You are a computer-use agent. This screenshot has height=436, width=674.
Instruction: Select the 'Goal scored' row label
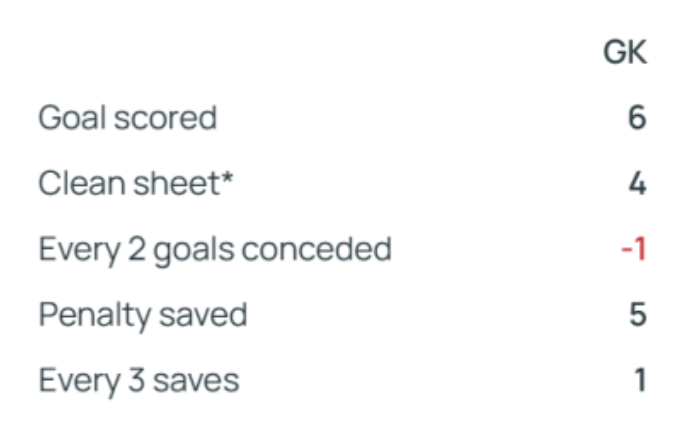click(x=127, y=118)
